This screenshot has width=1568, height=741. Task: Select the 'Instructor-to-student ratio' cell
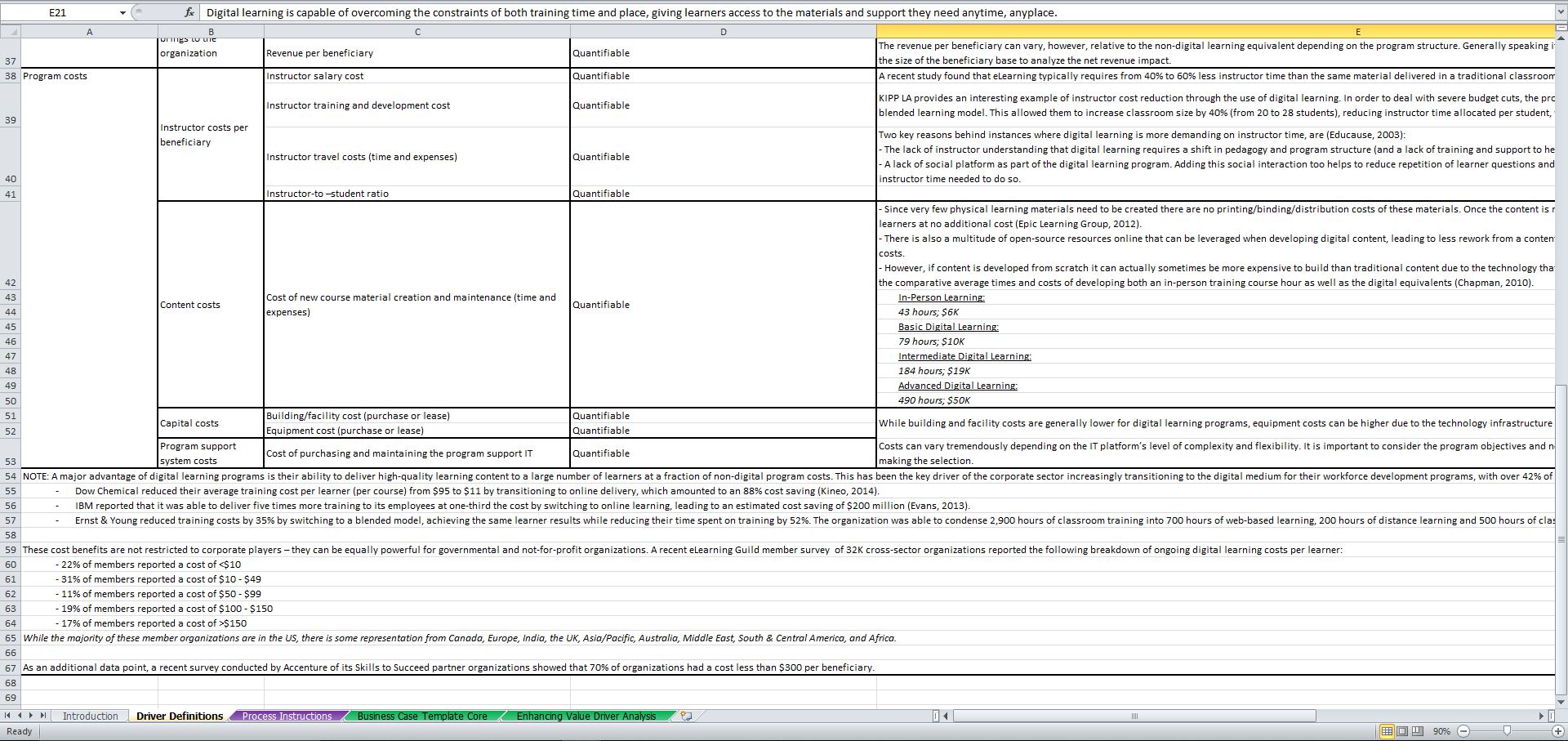(x=417, y=194)
